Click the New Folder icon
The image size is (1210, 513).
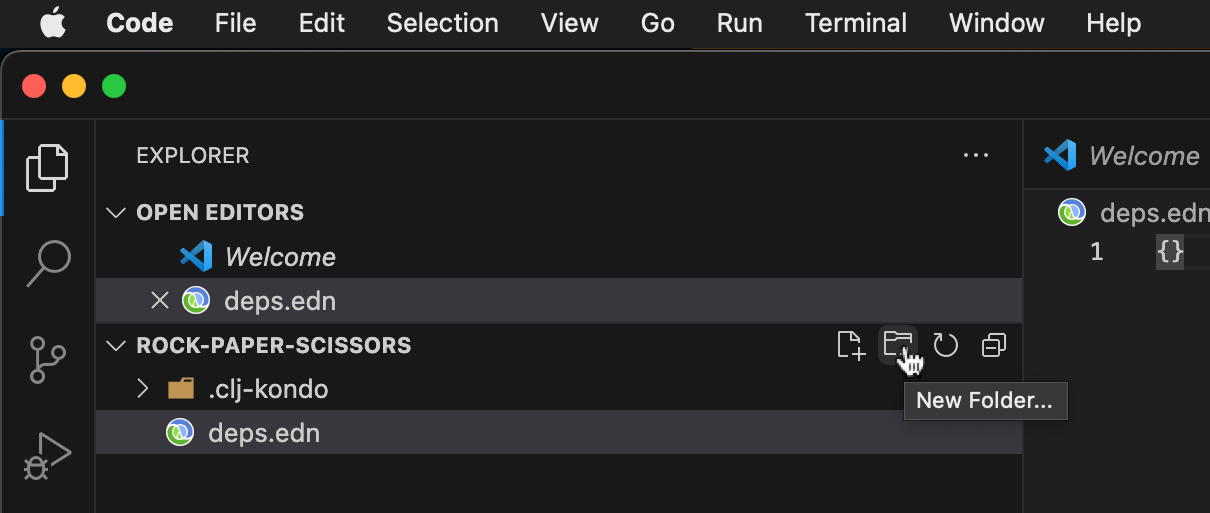point(898,345)
